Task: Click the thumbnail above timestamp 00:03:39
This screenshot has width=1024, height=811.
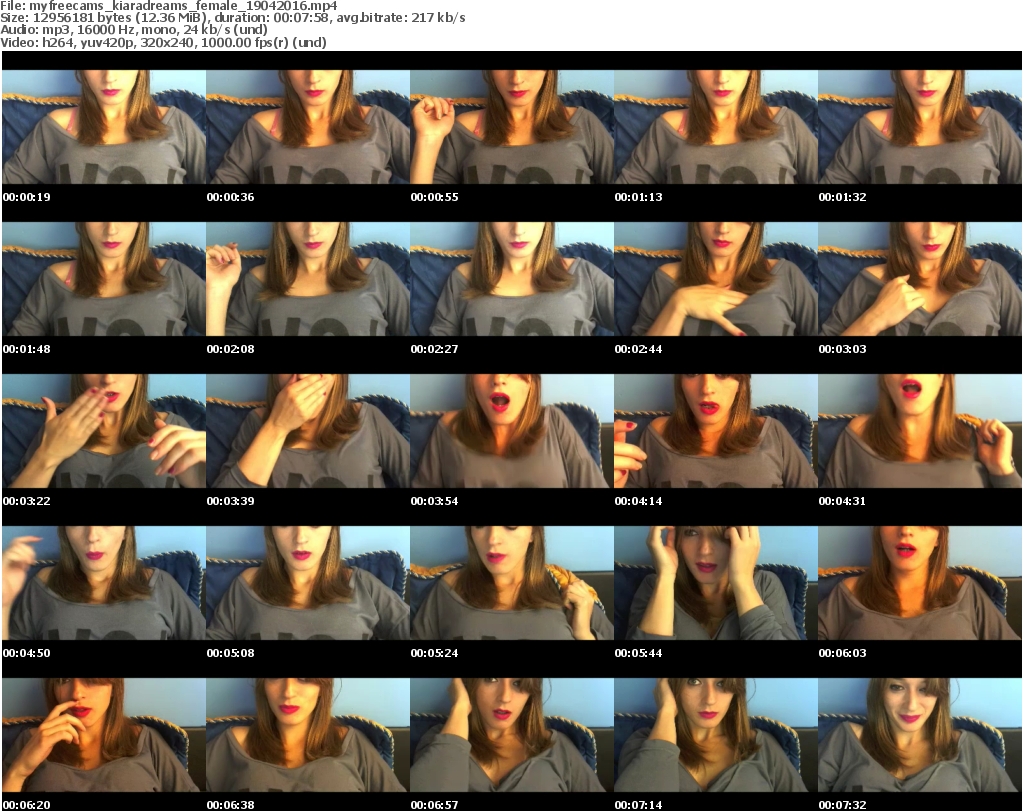Action: pos(308,431)
